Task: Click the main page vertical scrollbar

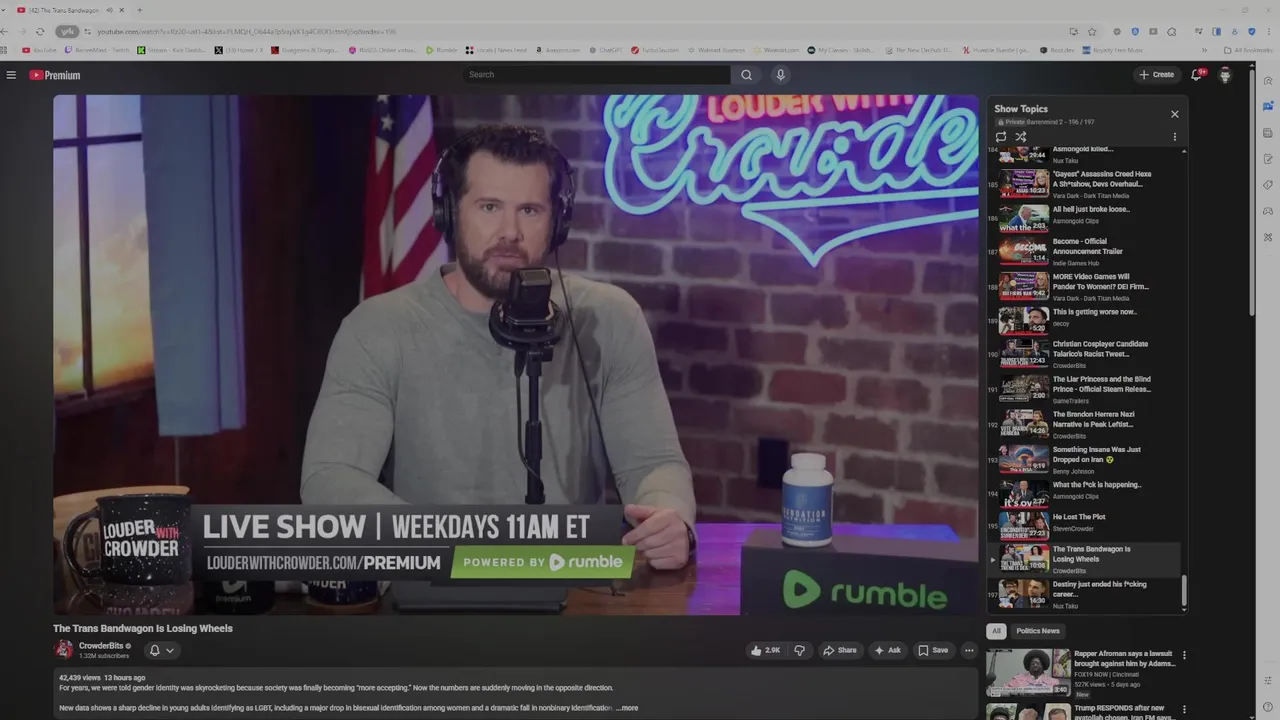Action: click(1251, 193)
